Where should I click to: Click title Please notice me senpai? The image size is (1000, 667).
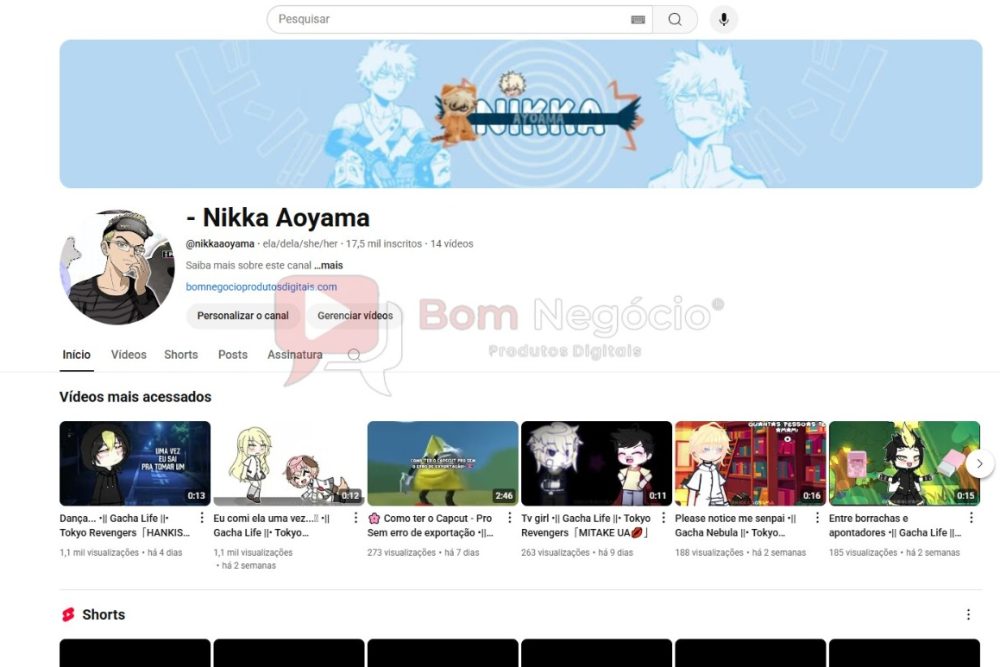coord(736,525)
